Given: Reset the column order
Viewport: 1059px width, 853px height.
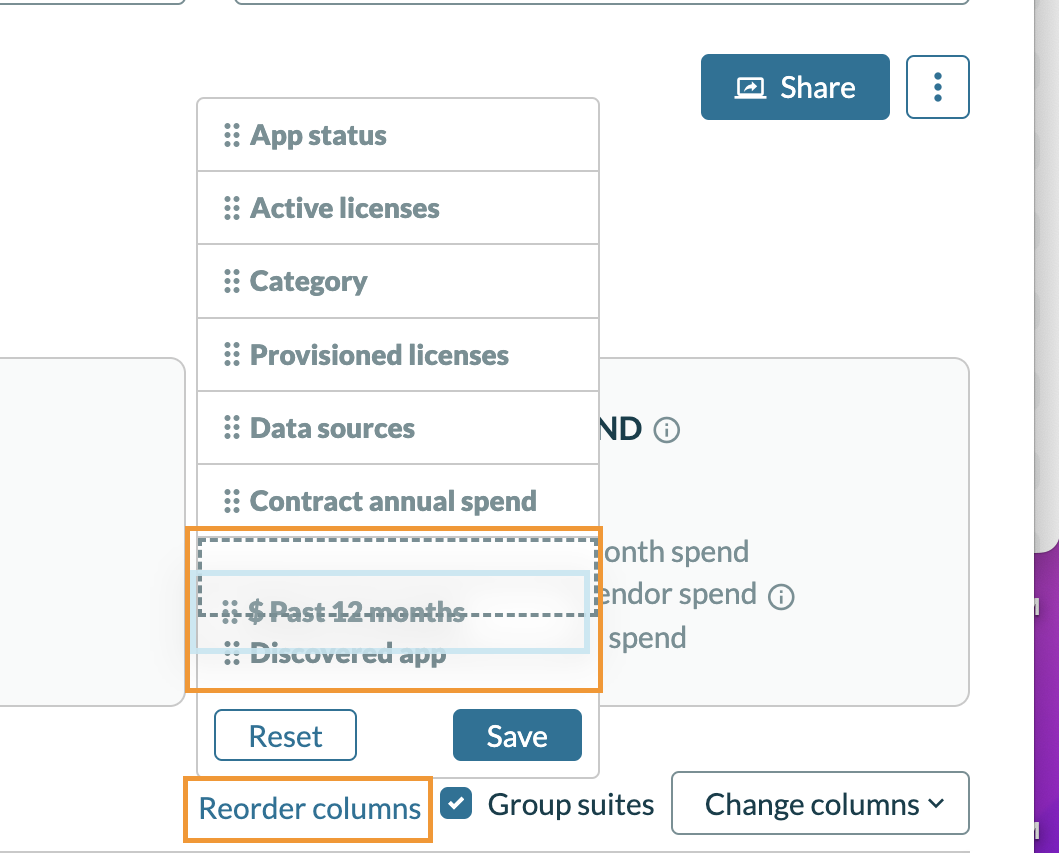Looking at the screenshot, I should click(x=285, y=736).
